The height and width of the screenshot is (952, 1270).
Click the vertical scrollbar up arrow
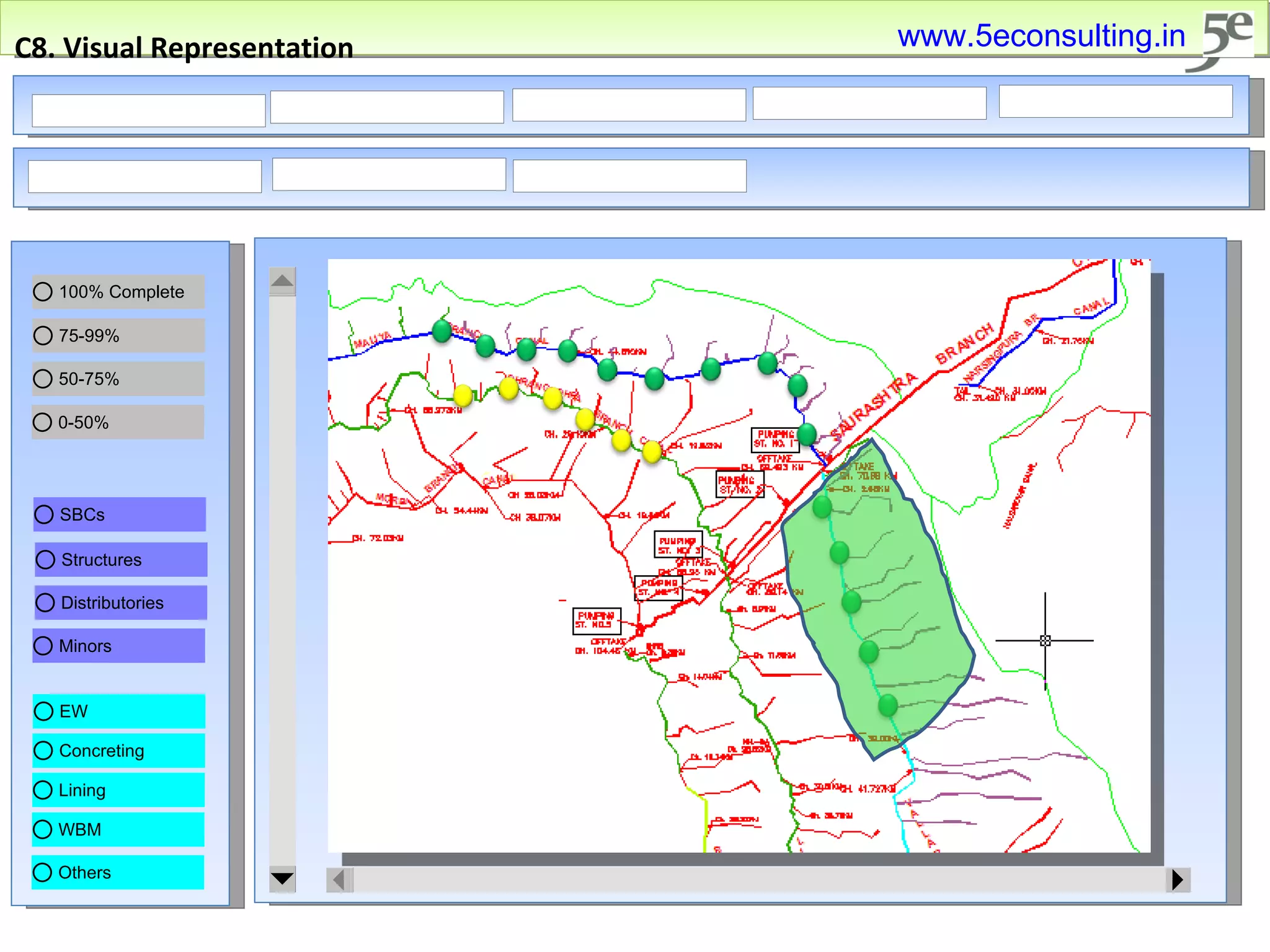pos(282,281)
